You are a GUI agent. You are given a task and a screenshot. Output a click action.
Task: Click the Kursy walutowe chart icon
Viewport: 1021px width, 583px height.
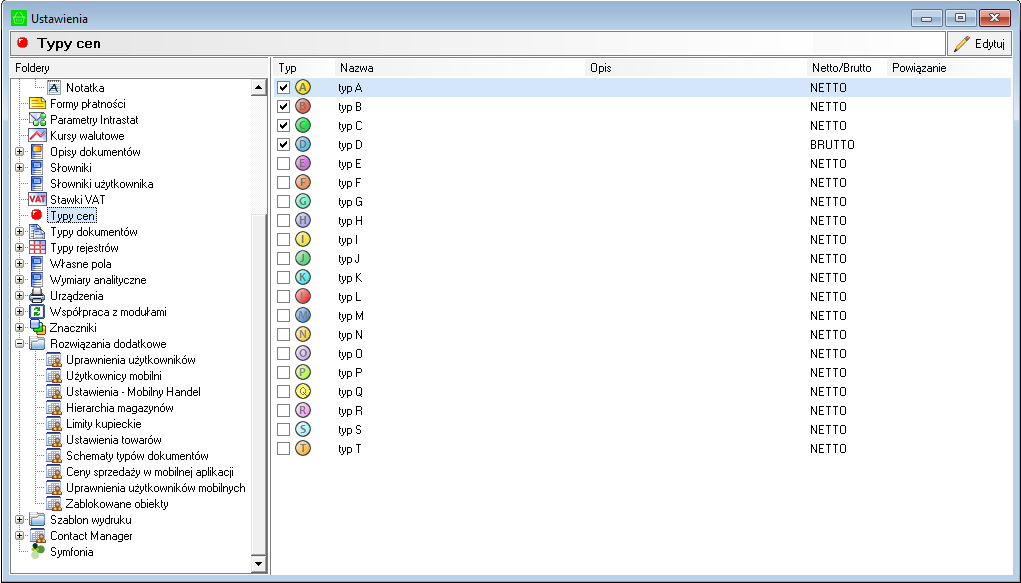pos(37,136)
